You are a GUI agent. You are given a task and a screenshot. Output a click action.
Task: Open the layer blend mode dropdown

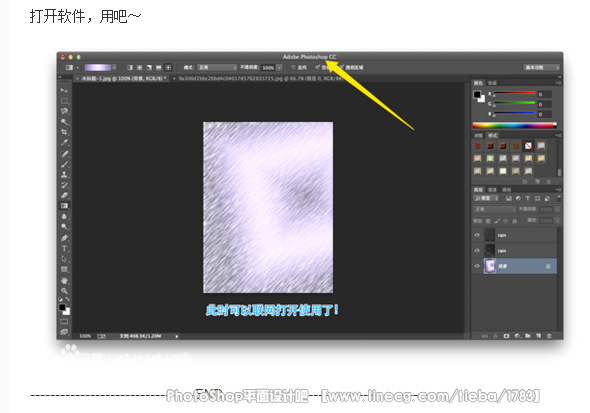point(495,209)
